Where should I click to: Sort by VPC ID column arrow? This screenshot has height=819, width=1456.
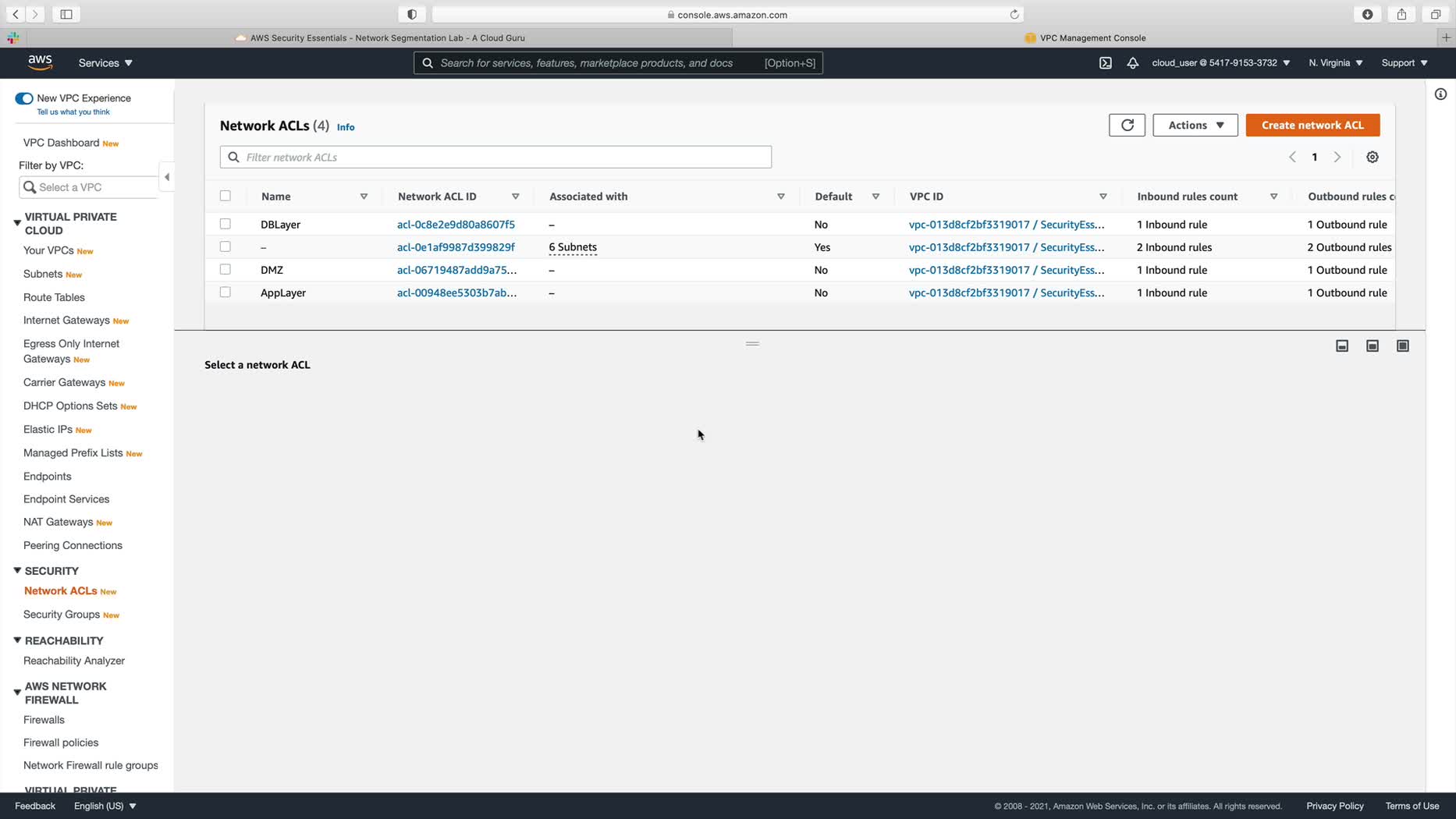tap(1103, 197)
